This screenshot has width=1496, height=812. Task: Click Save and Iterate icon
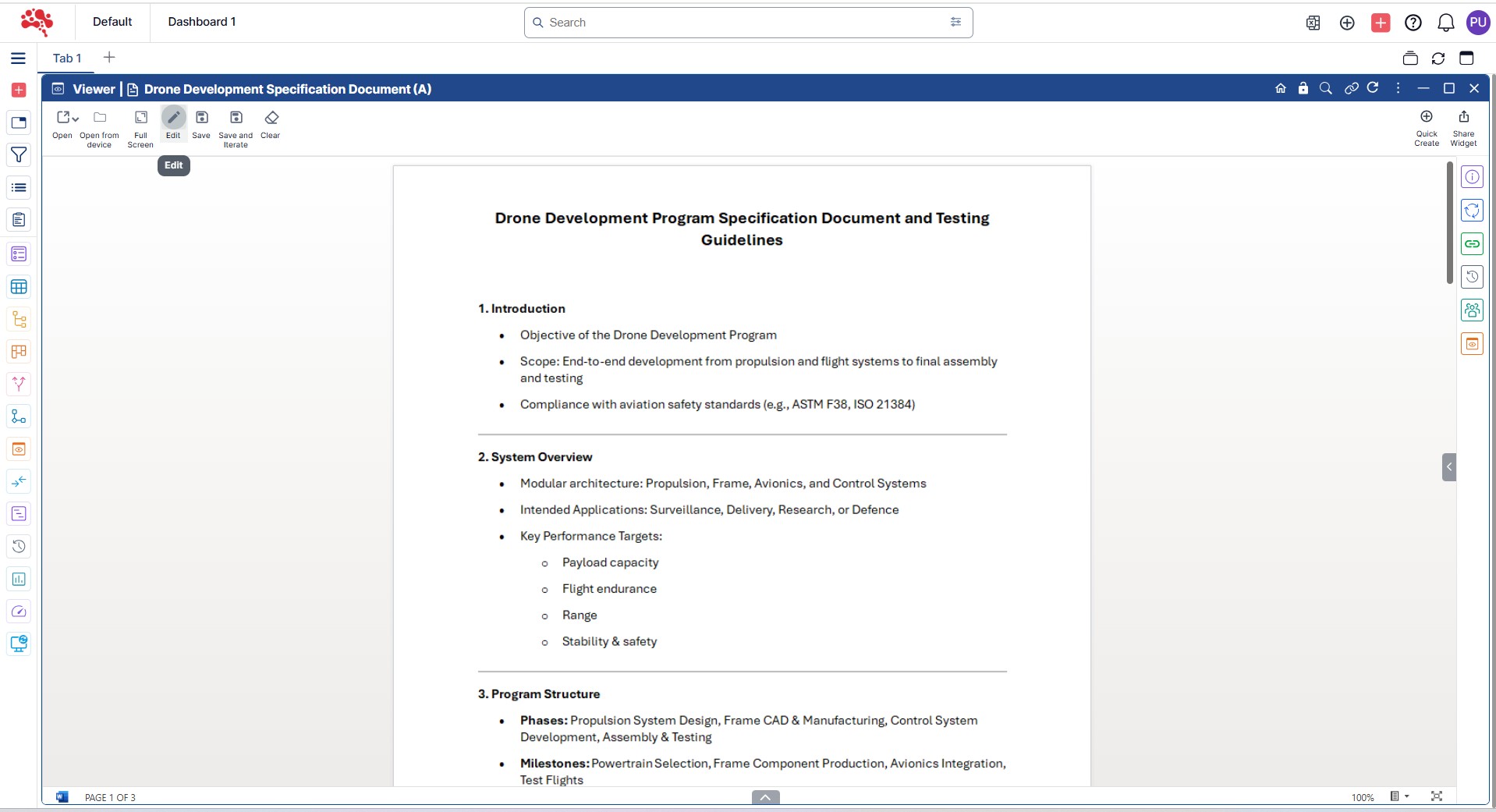coord(236,118)
